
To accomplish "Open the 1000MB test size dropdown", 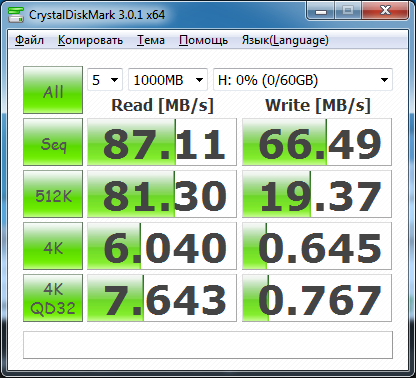I will 168,80.
